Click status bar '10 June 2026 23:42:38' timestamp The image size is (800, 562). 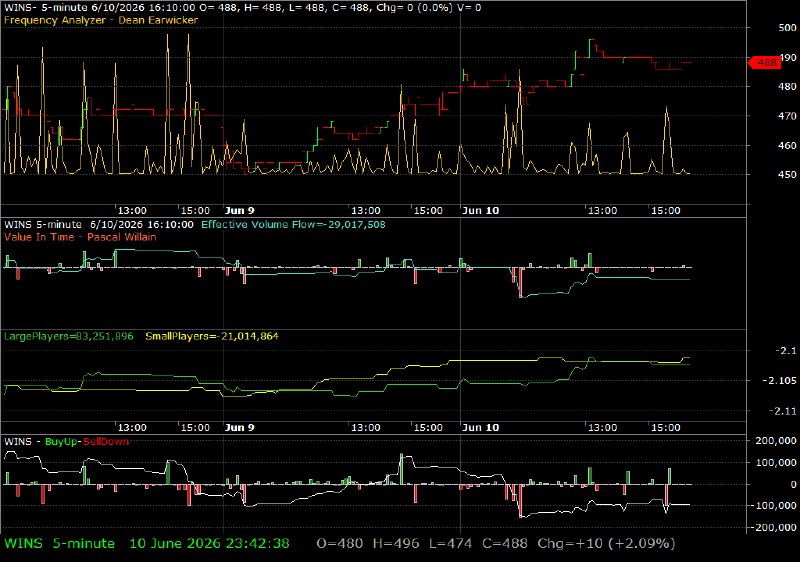tap(209, 544)
